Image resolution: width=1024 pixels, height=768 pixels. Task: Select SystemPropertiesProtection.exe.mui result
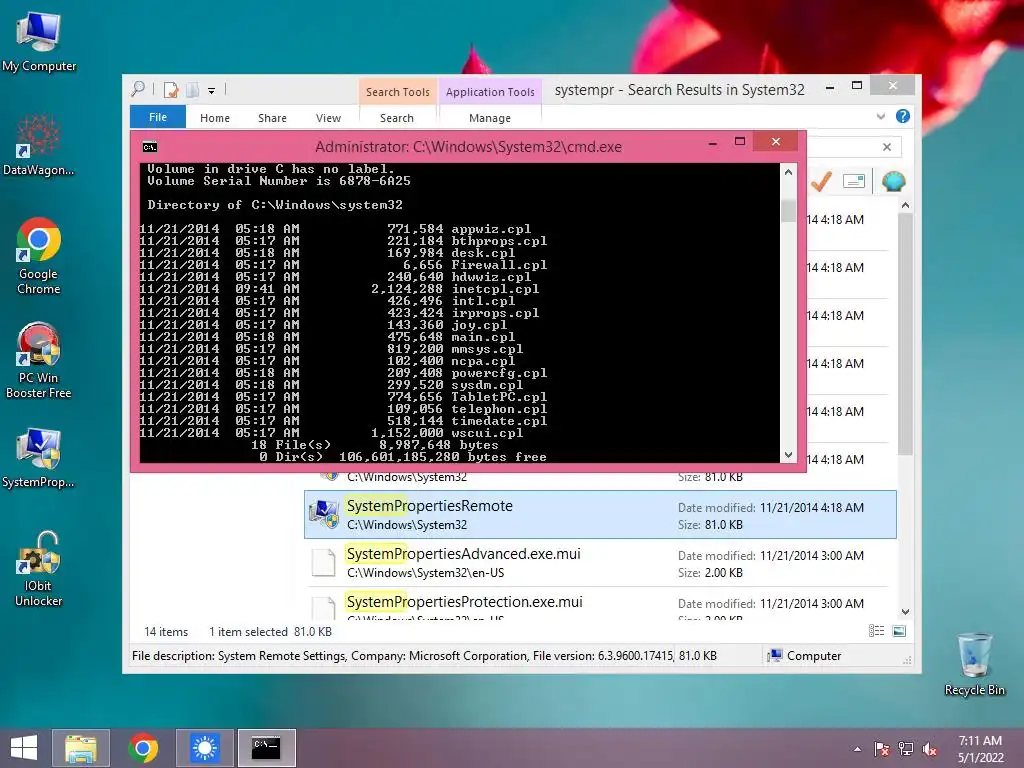point(600,604)
